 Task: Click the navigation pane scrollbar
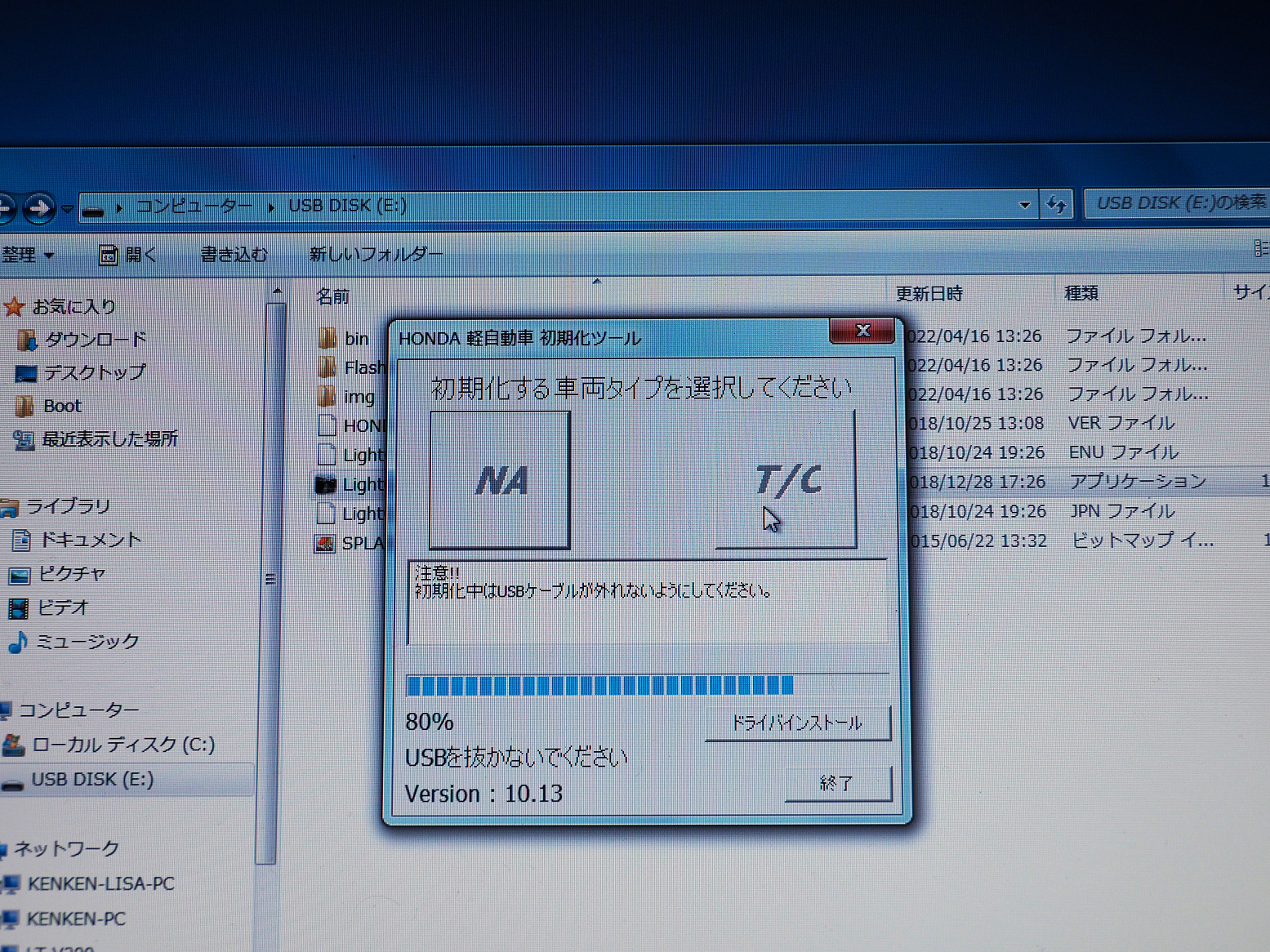271,581
